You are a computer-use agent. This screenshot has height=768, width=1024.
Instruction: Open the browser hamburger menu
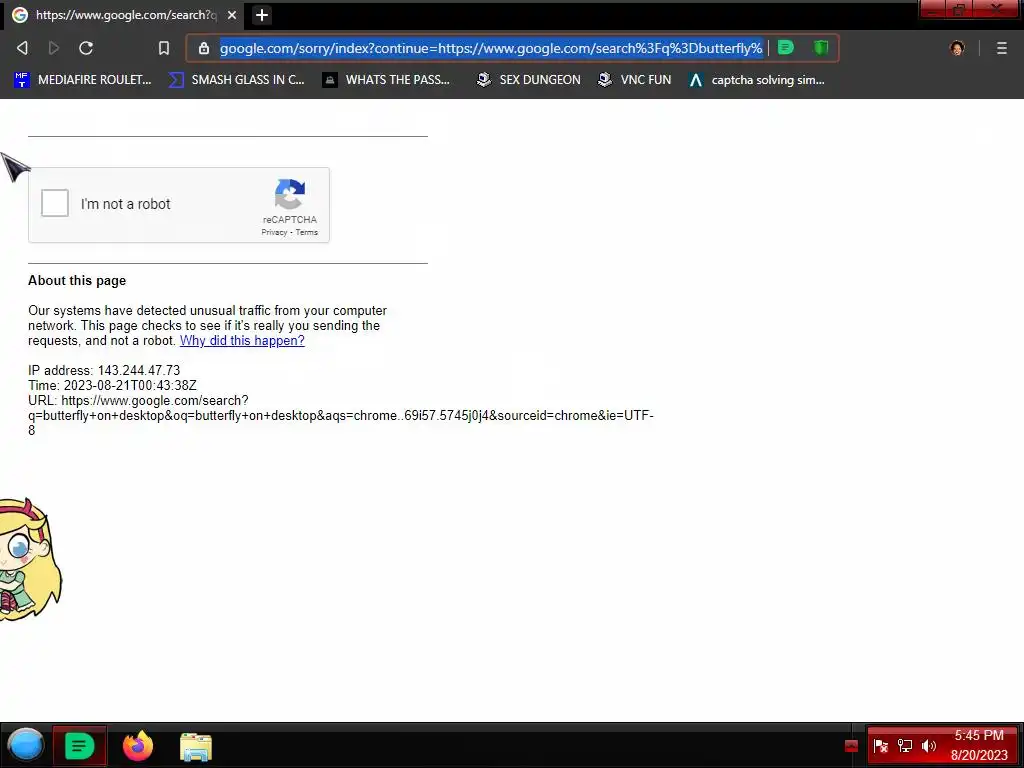pos(1002,48)
